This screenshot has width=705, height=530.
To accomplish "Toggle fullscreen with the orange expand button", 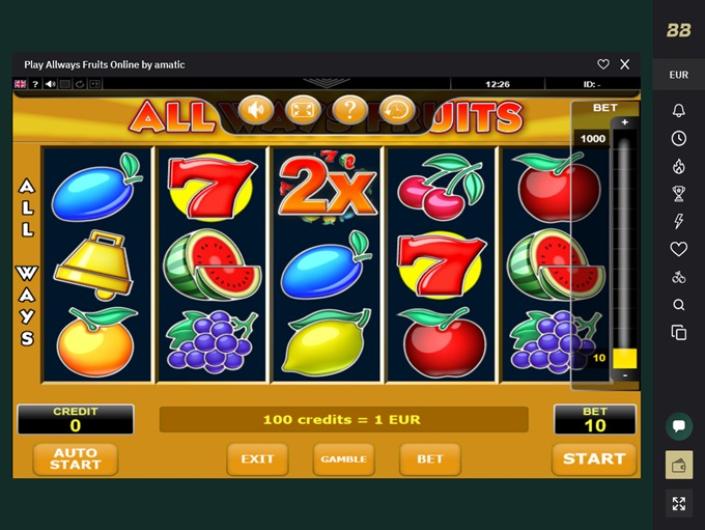I will (x=303, y=109).
